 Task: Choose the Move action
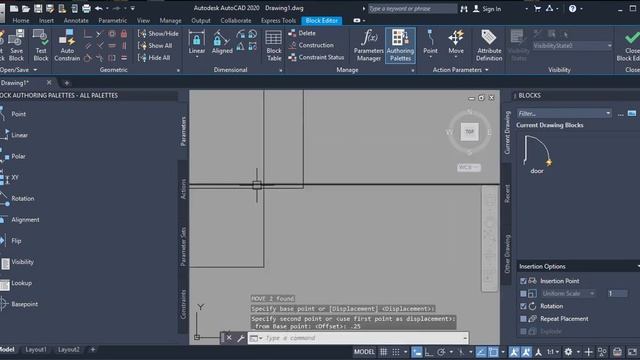coord(456,44)
